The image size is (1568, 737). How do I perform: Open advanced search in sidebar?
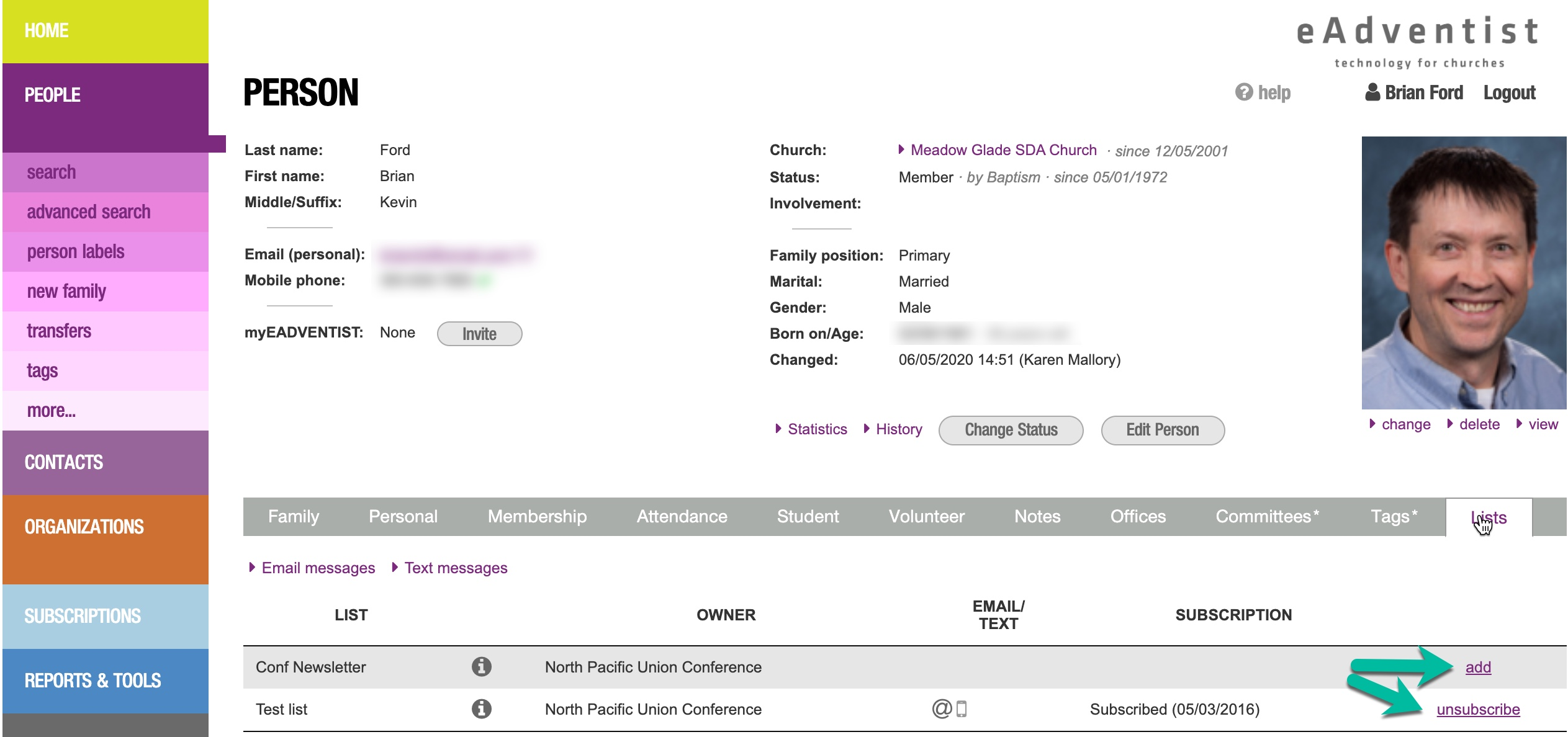[89, 212]
